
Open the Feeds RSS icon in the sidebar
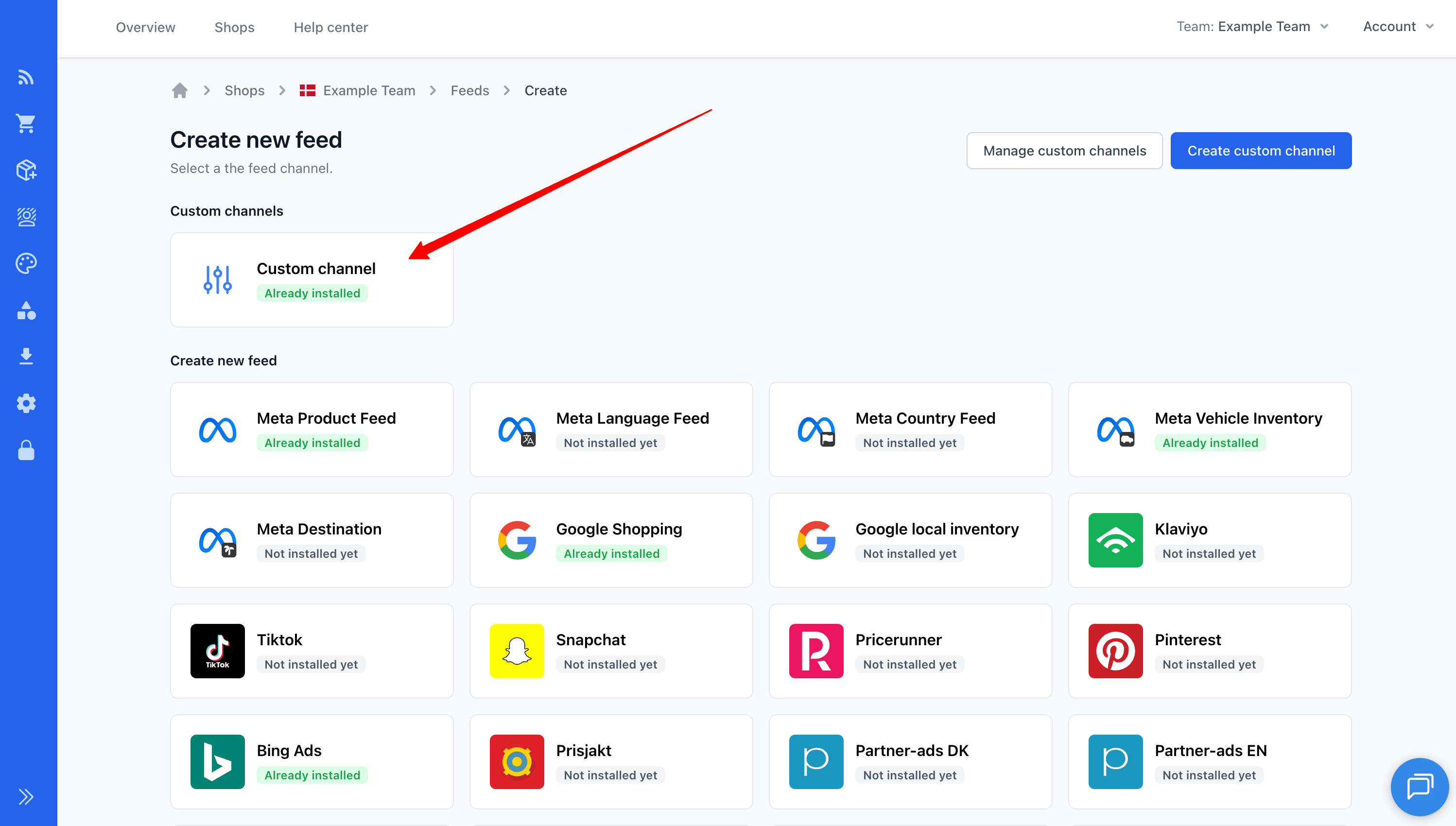pyautogui.click(x=26, y=77)
